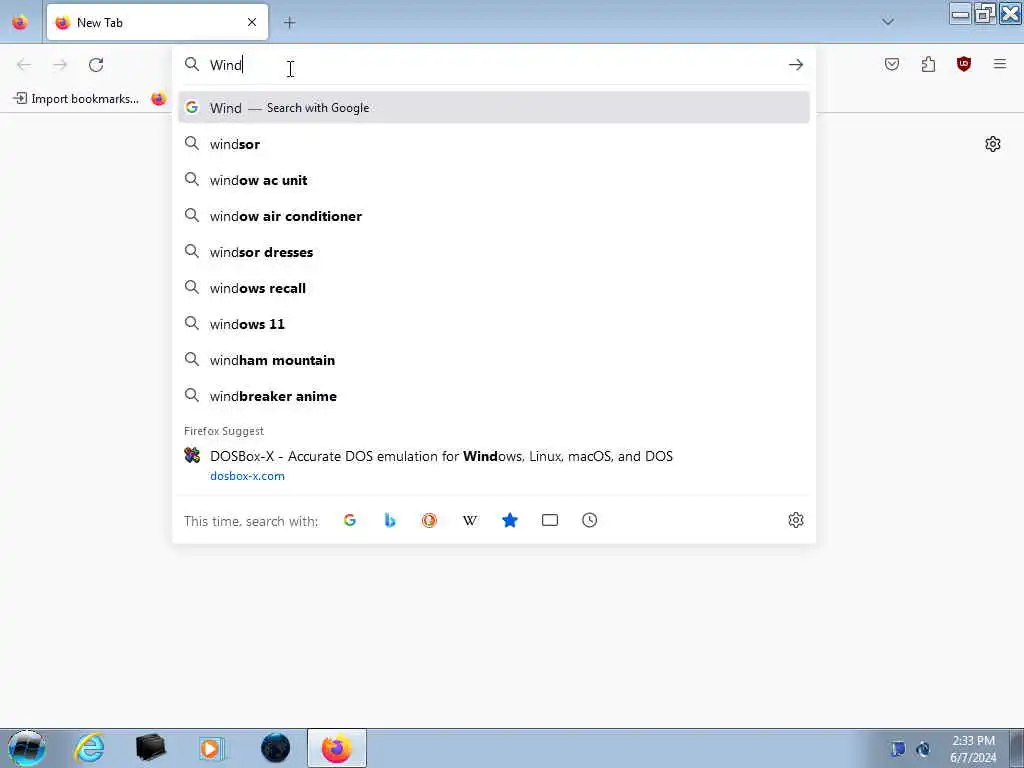The width and height of the screenshot is (1024, 768).
Task: Choose 'windsor dresses' suggestion
Action: (494, 252)
